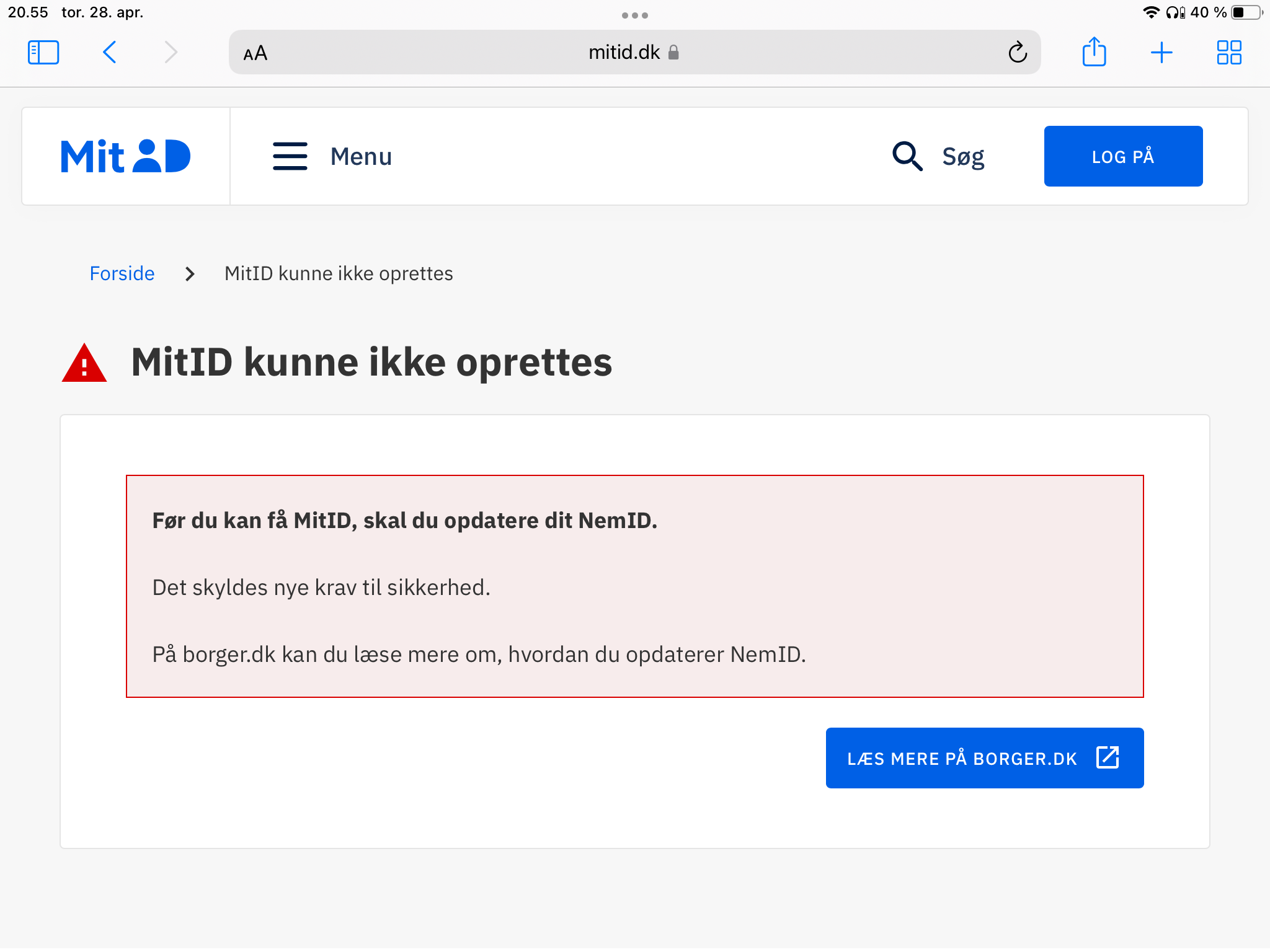
Task: Tap the three-dot multitasking control
Action: tap(635, 15)
